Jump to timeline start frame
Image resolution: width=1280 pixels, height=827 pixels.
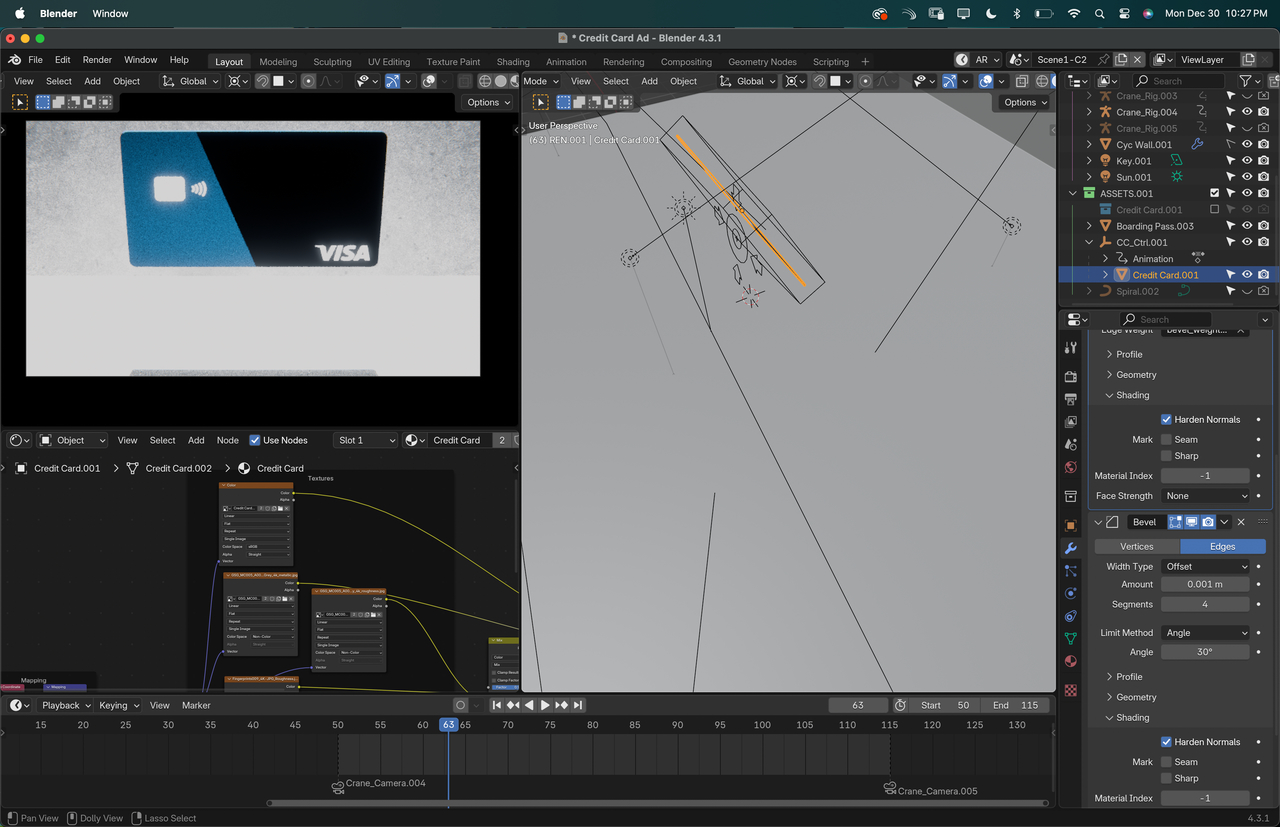pyautogui.click(x=497, y=705)
